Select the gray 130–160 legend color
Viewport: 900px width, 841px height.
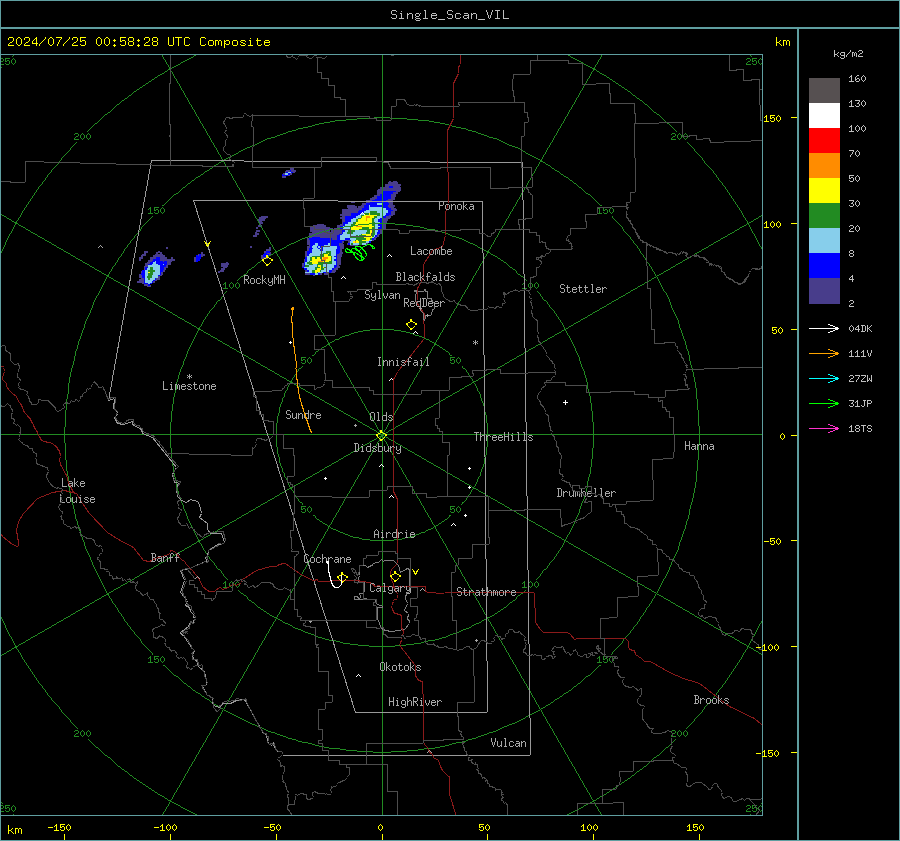click(824, 91)
